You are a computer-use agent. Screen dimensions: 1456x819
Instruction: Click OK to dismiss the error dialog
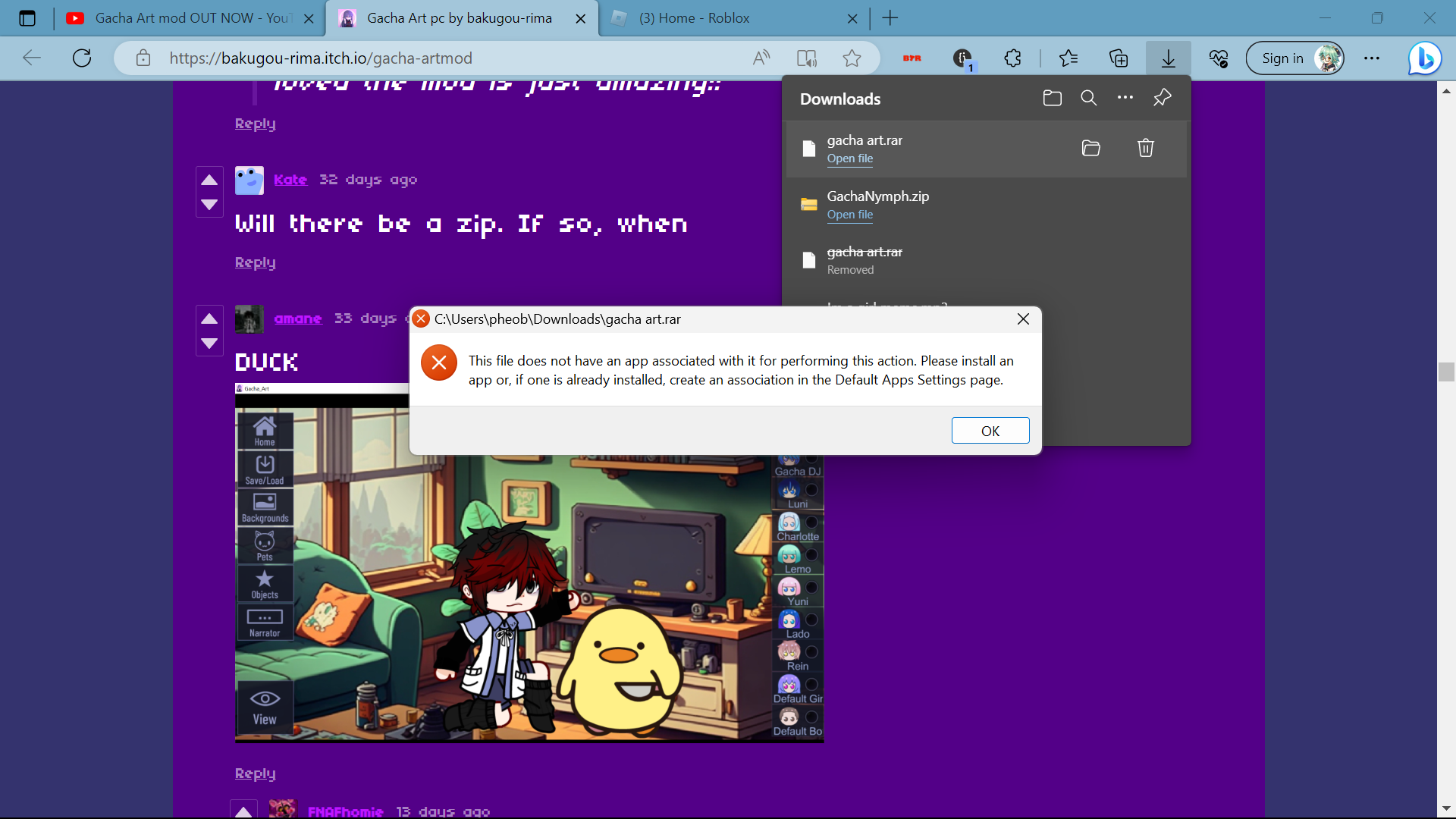(990, 430)
